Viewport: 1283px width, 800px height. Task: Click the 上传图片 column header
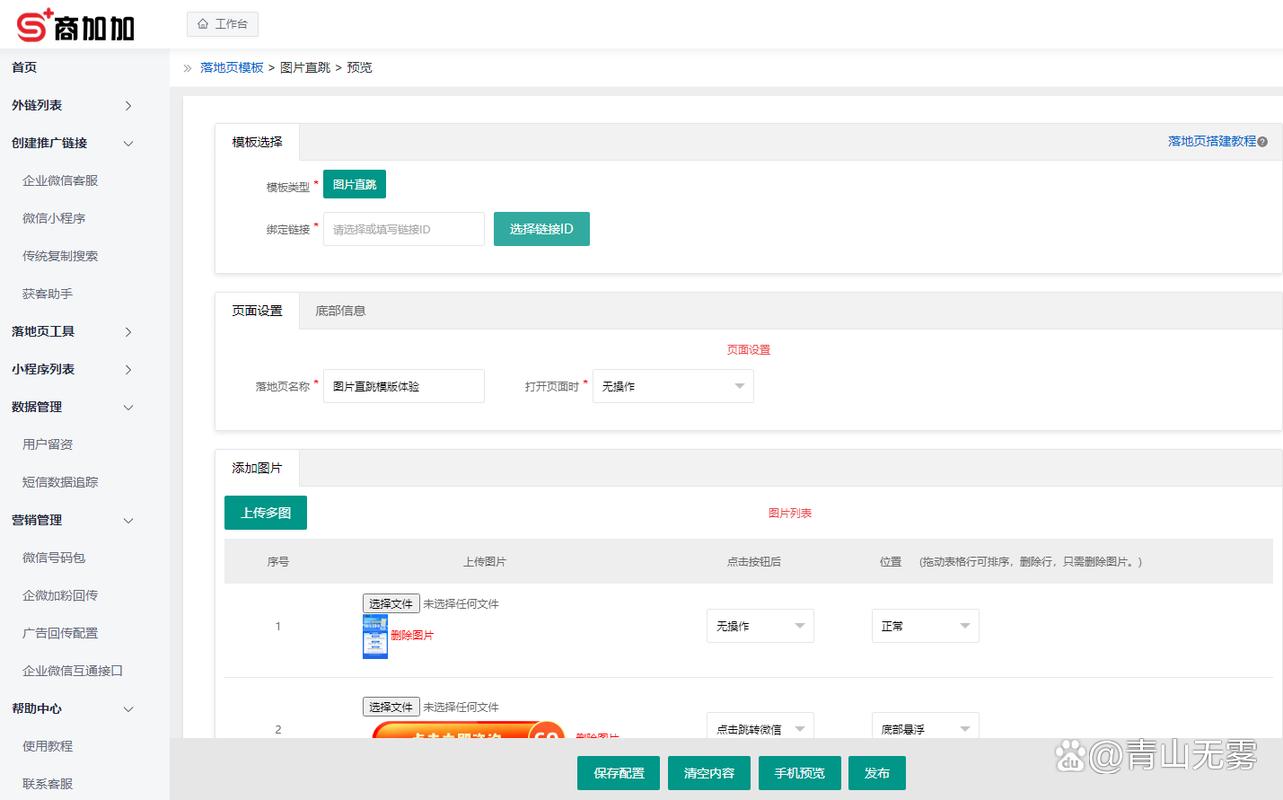[485, 562]
